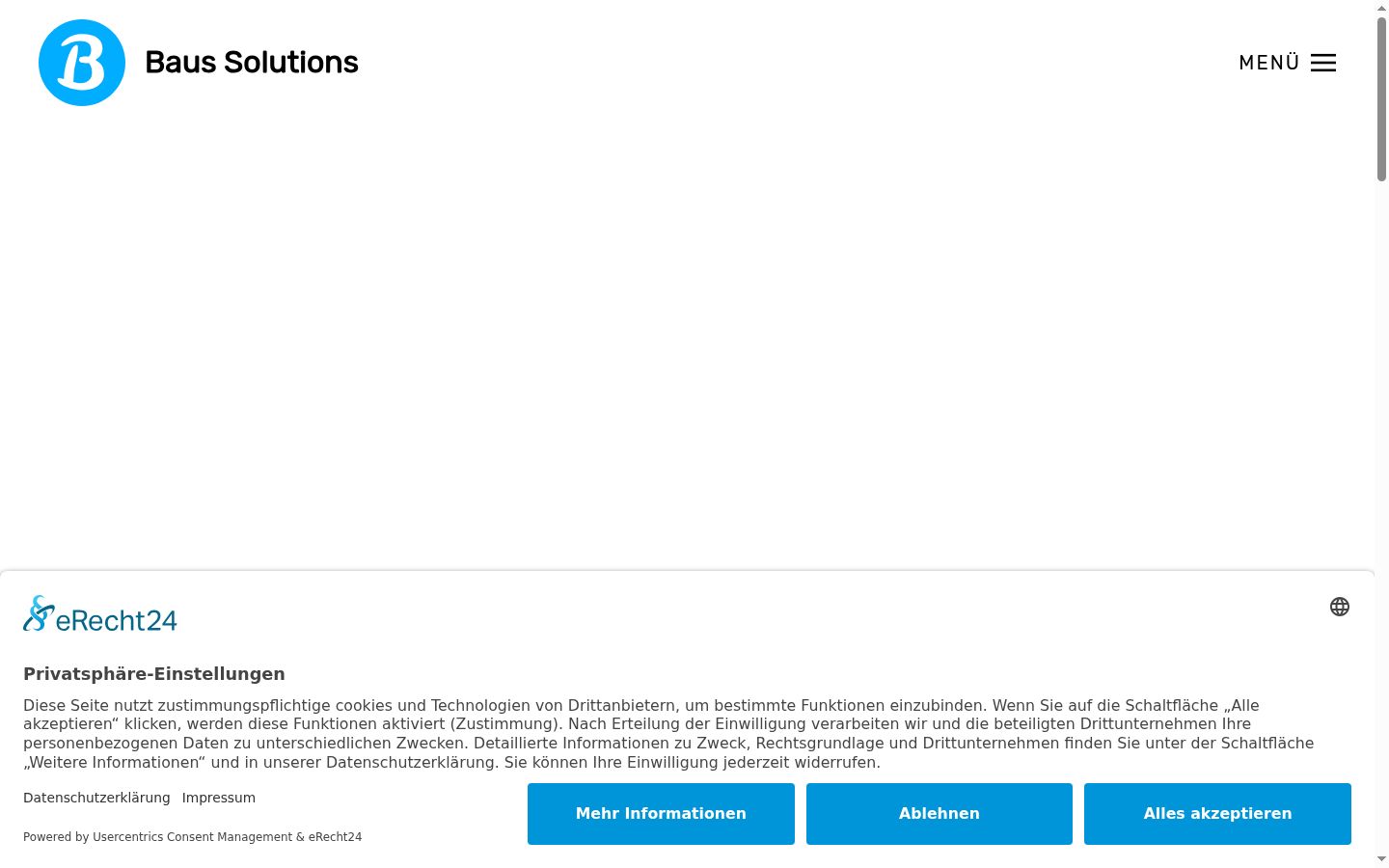This screenshot has height=868, width=1389.
Task: Follow the eRecht24 link in Powered by line
Action: (x=335, y=837)
